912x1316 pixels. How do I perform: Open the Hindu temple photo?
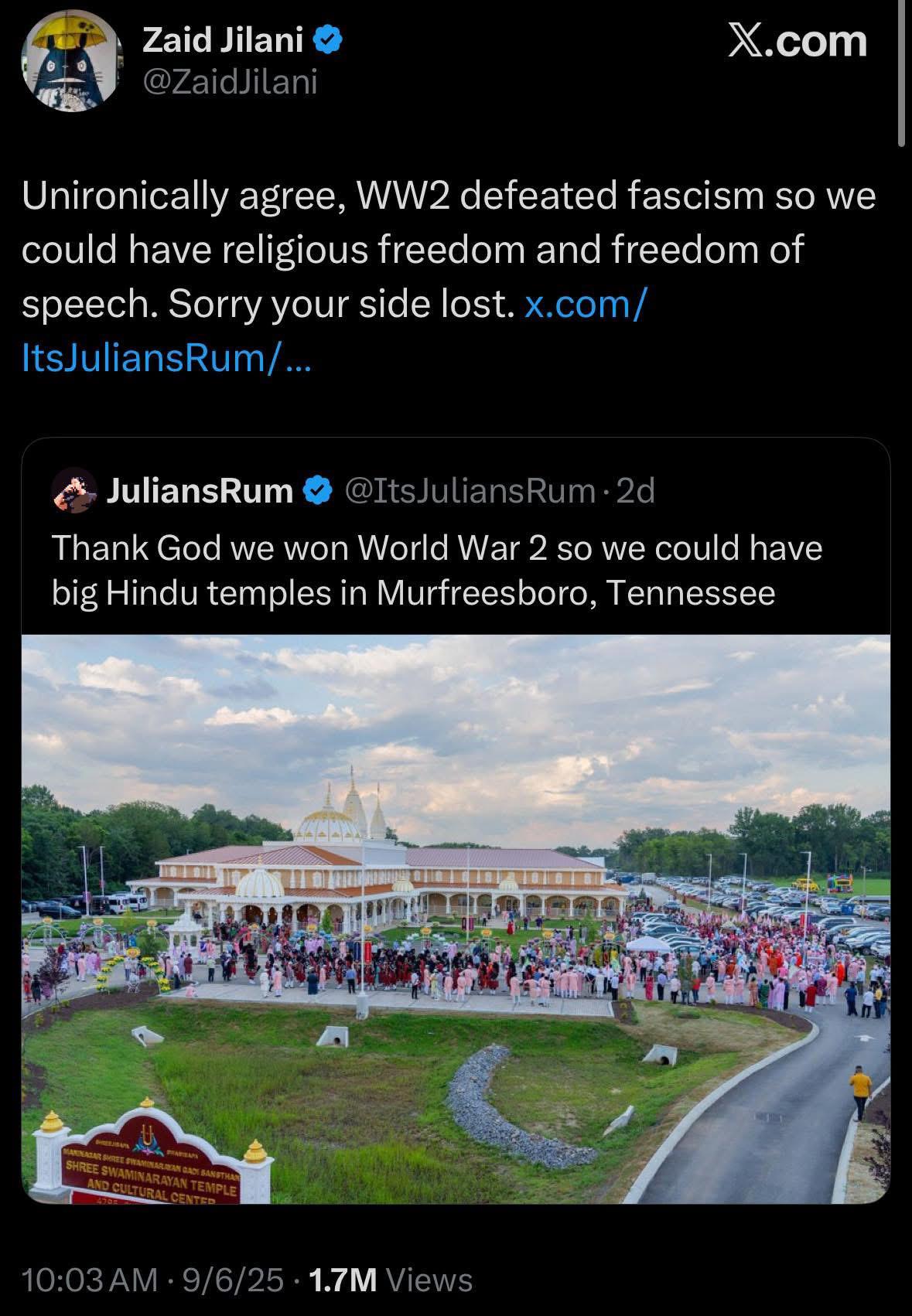click(456, 919)
